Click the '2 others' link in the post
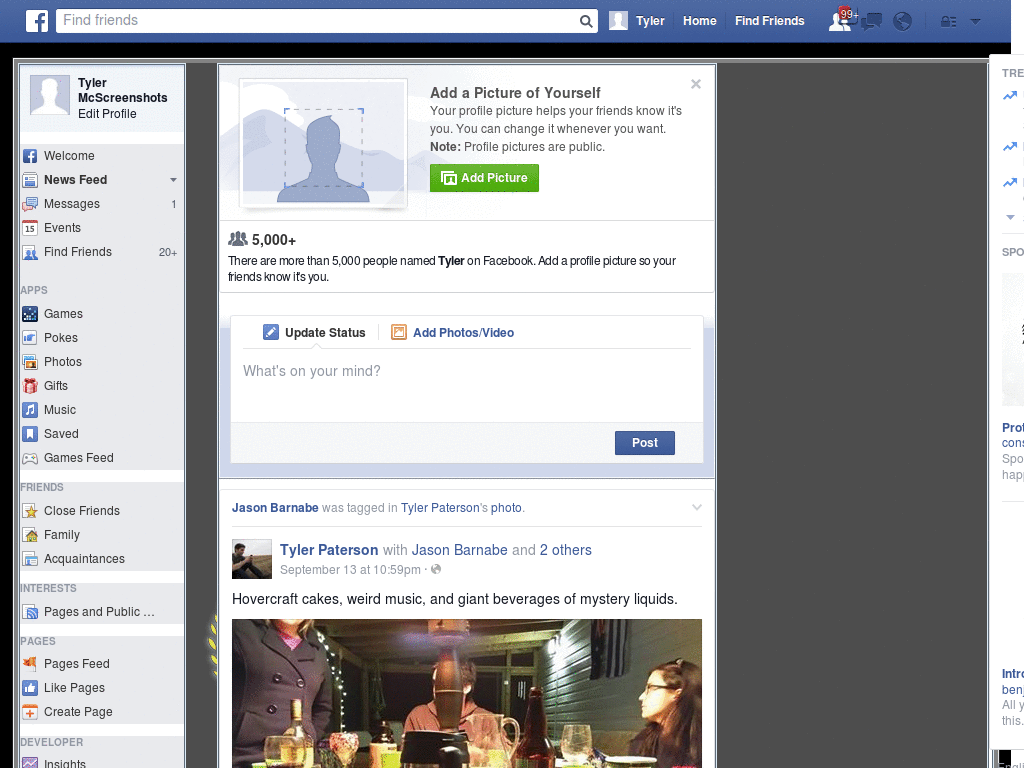This screenshot has height=768, width=1024. tap(566, 550)
